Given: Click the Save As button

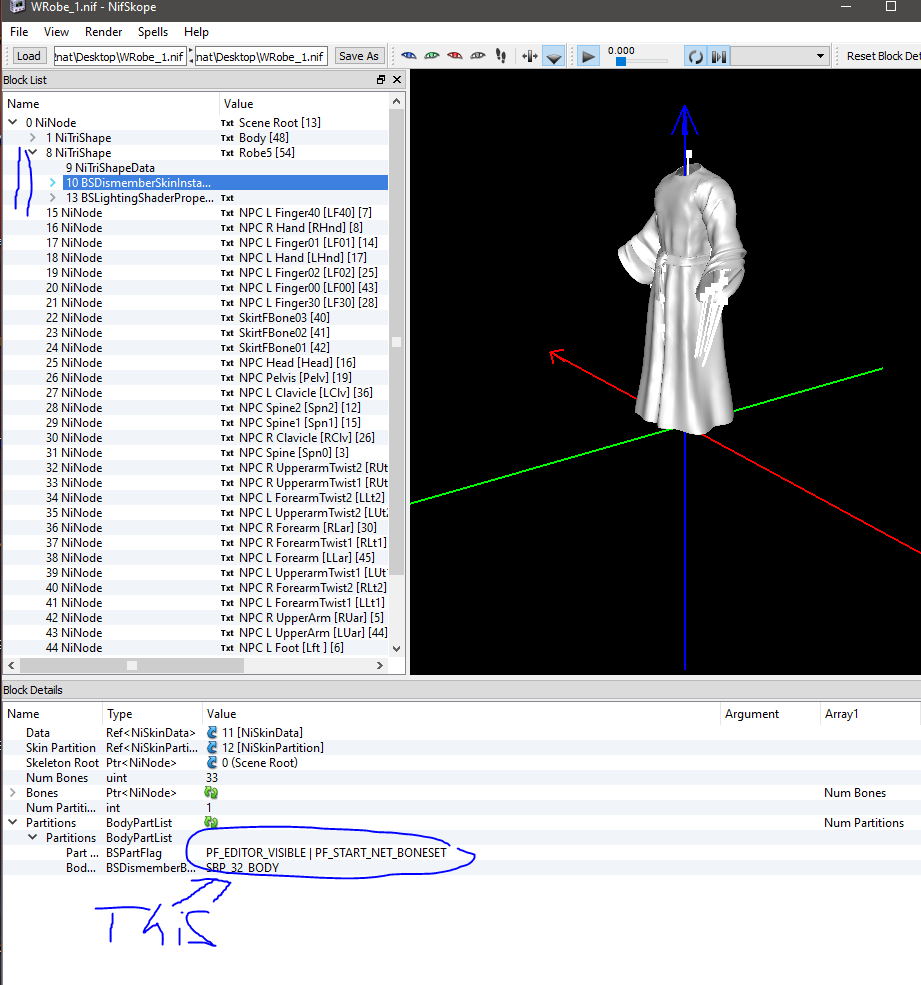Looking at the screenshot, I should click(359, 56).
